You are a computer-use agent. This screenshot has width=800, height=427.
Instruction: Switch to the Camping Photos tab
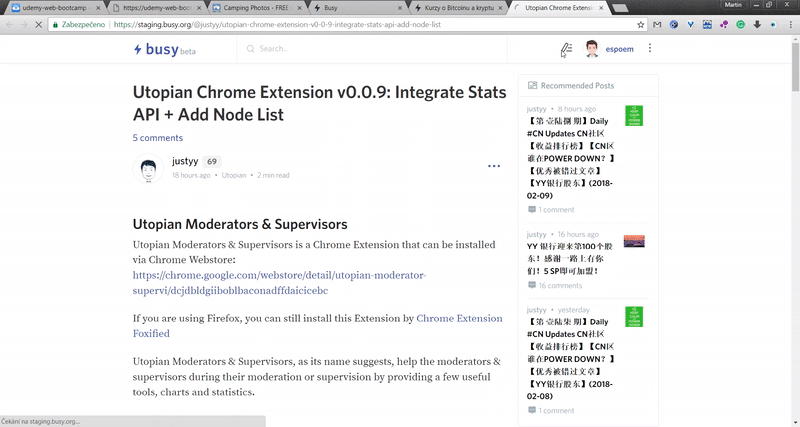pyautogui.click(x=258, y=8)
